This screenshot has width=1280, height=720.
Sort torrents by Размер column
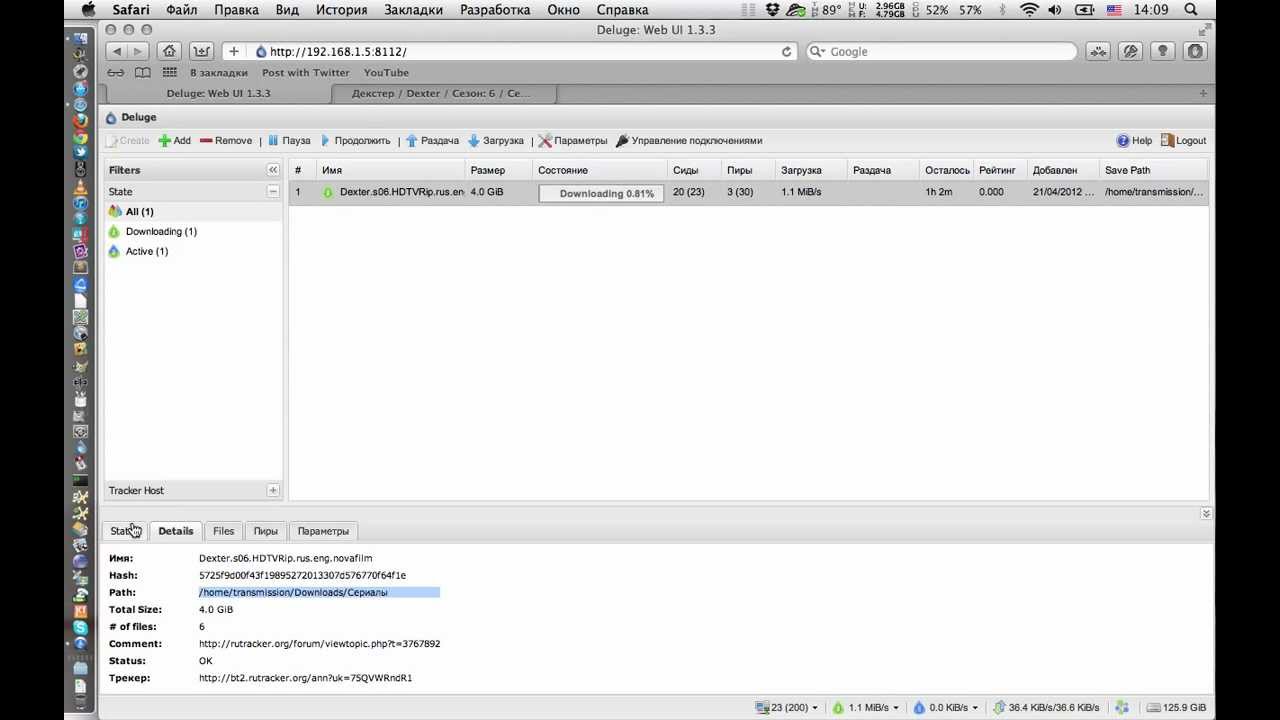pos(498,170)
